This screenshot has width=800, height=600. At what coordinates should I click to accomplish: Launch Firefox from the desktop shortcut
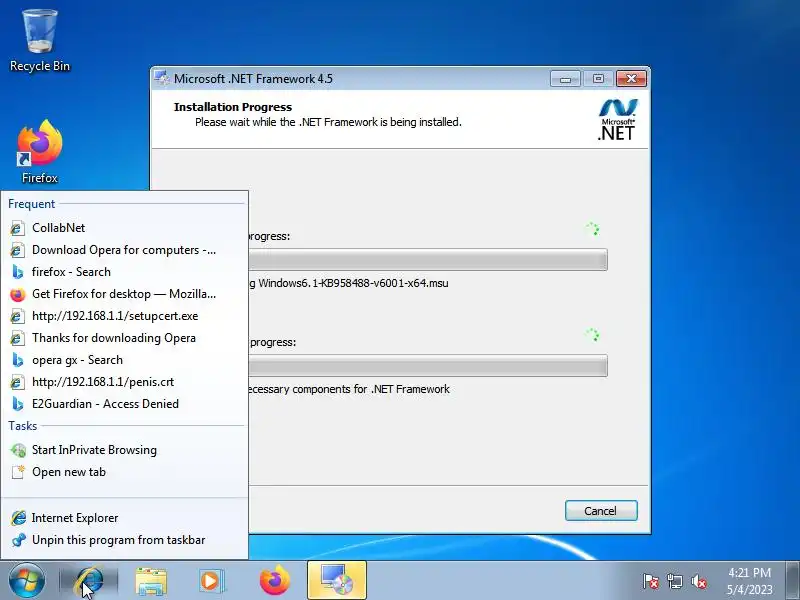(40, 152)
